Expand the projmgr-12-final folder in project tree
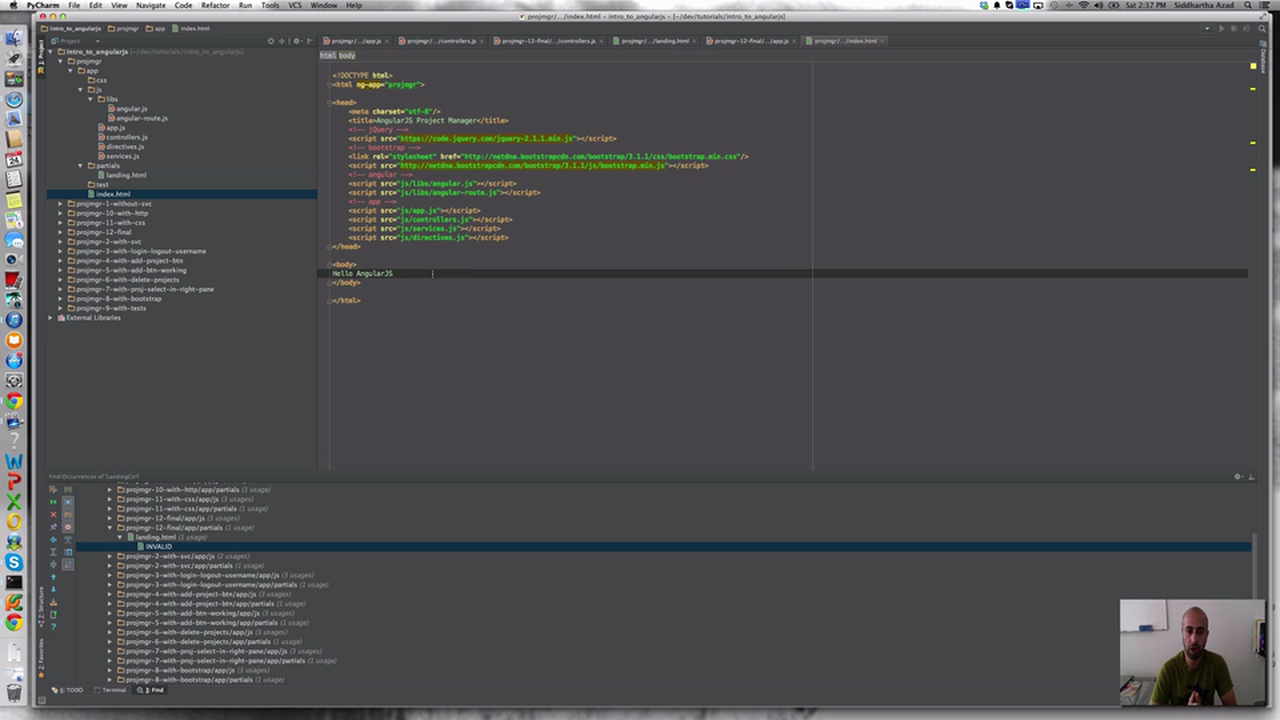 [x=60, y=232]
